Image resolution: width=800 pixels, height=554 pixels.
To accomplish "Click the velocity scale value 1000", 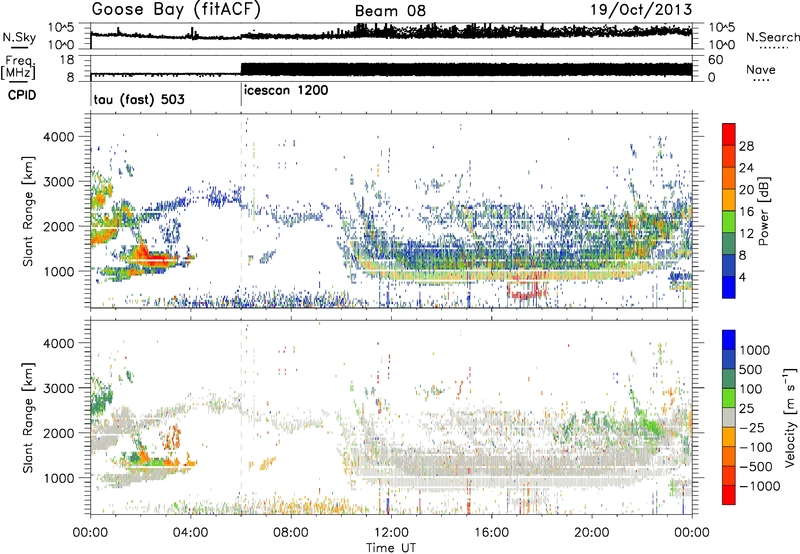I will [x=755, y=350].
